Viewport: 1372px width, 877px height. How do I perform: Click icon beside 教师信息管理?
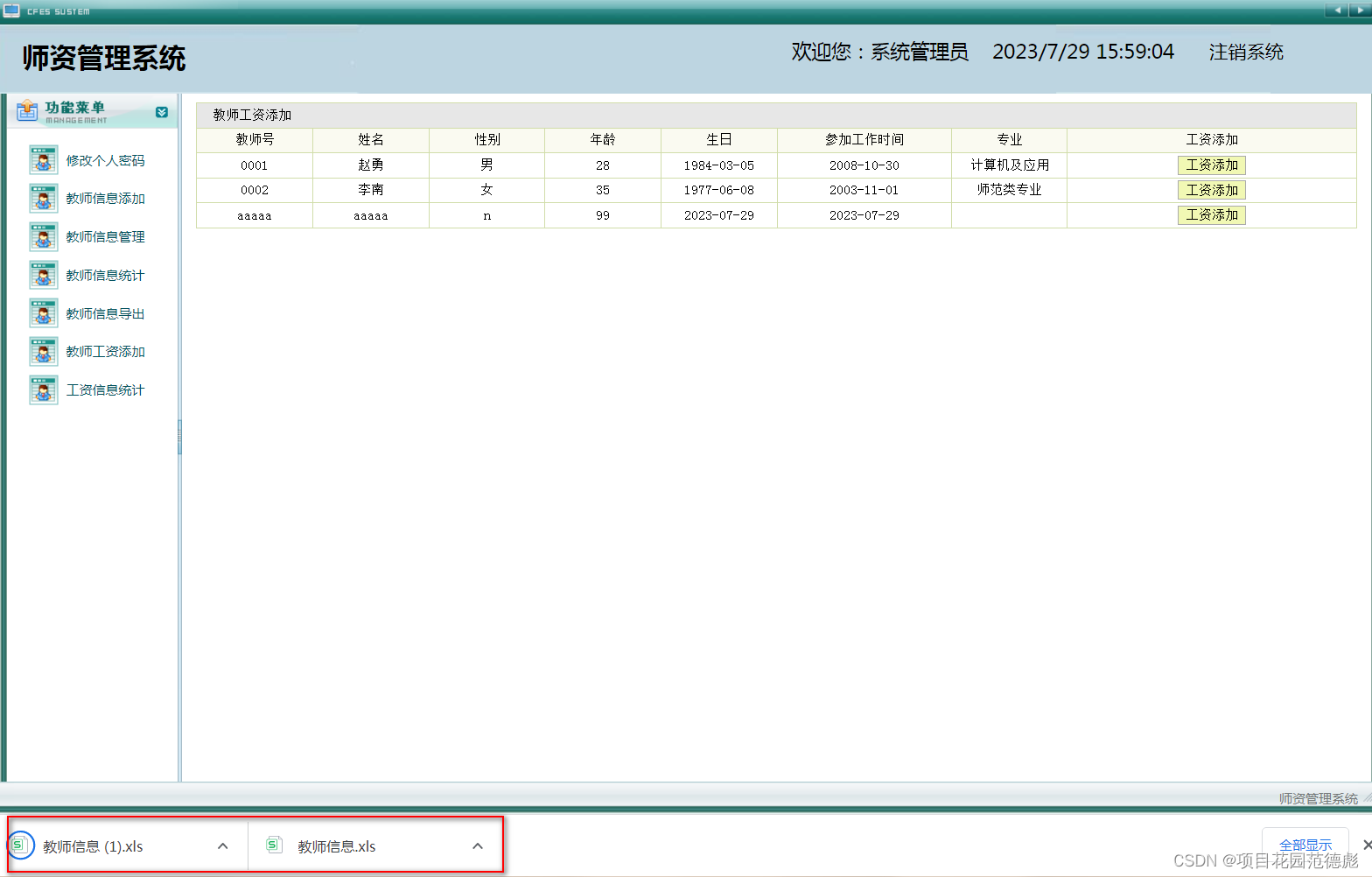coord(44,237)
